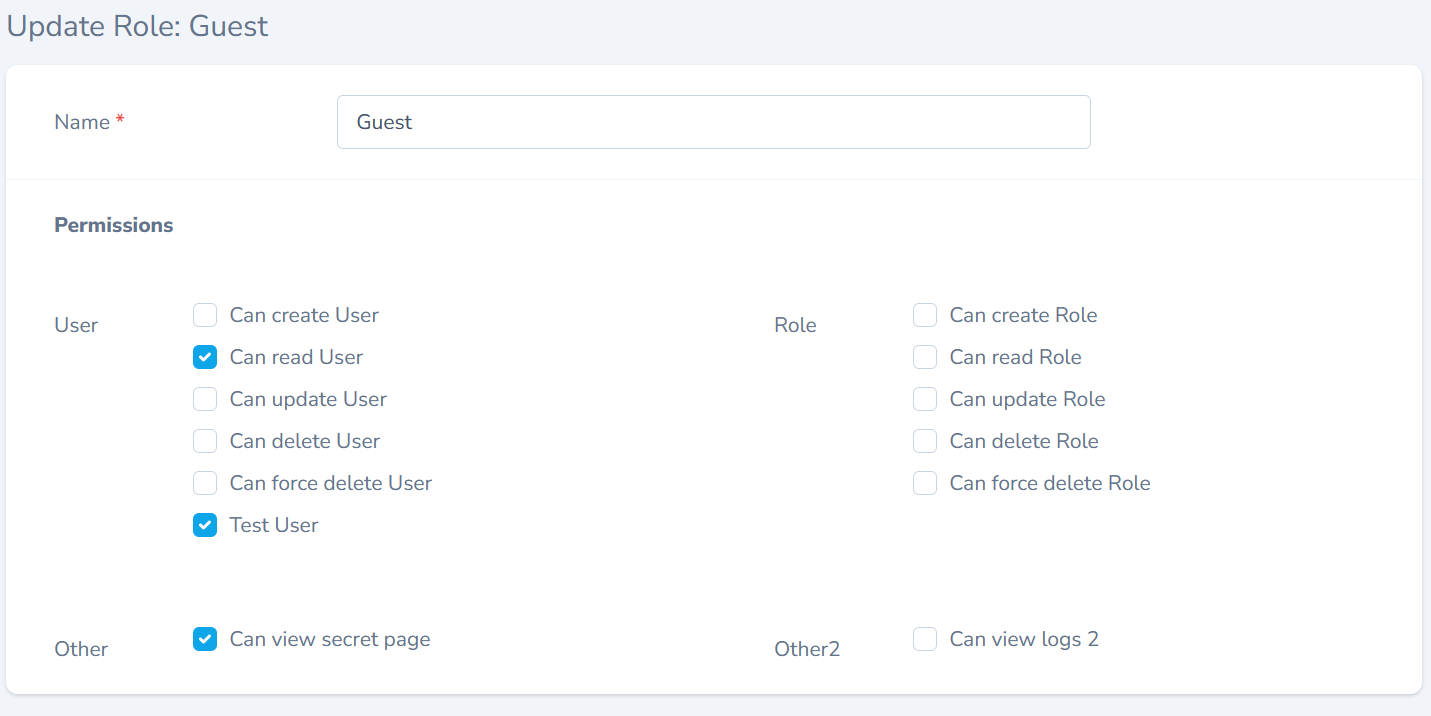
Task: Disable Can view secret page permission
Action: click(205, 640)
